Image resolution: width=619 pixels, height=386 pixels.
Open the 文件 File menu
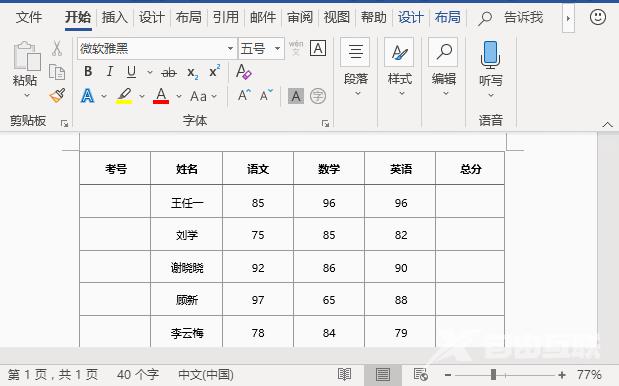point(29,17)
